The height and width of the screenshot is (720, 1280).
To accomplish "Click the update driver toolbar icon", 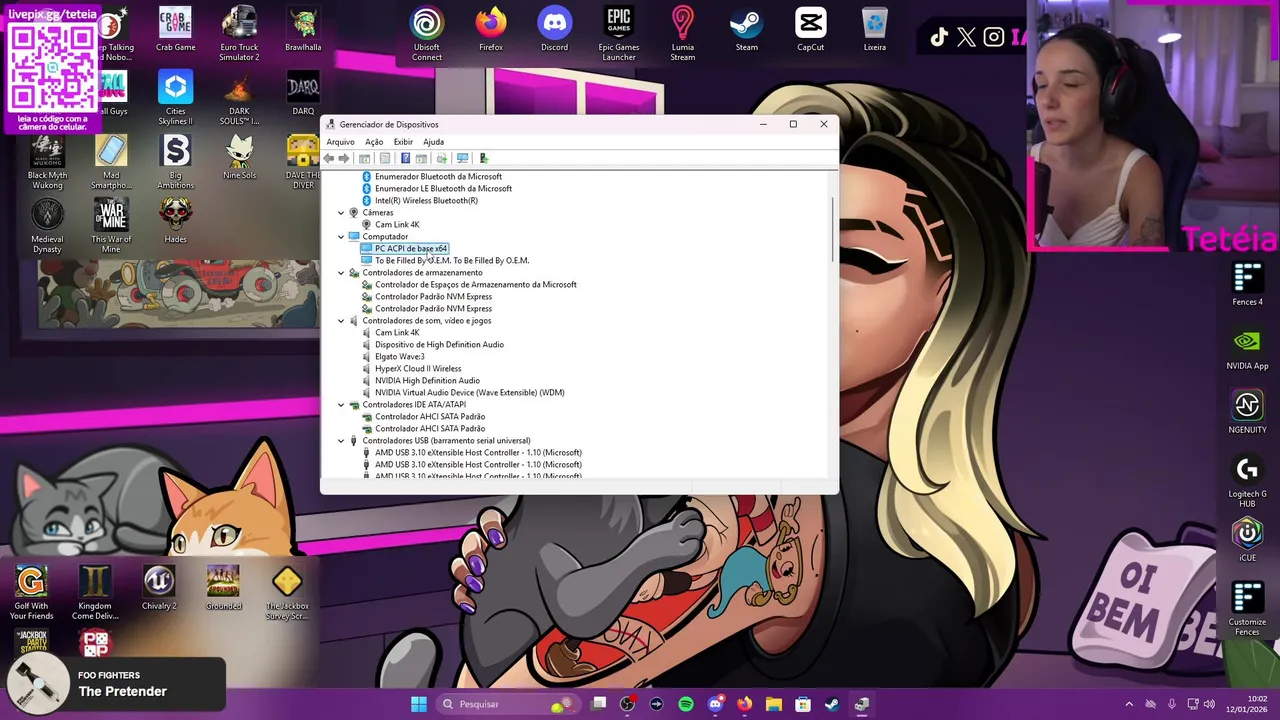I will point(441,158).
